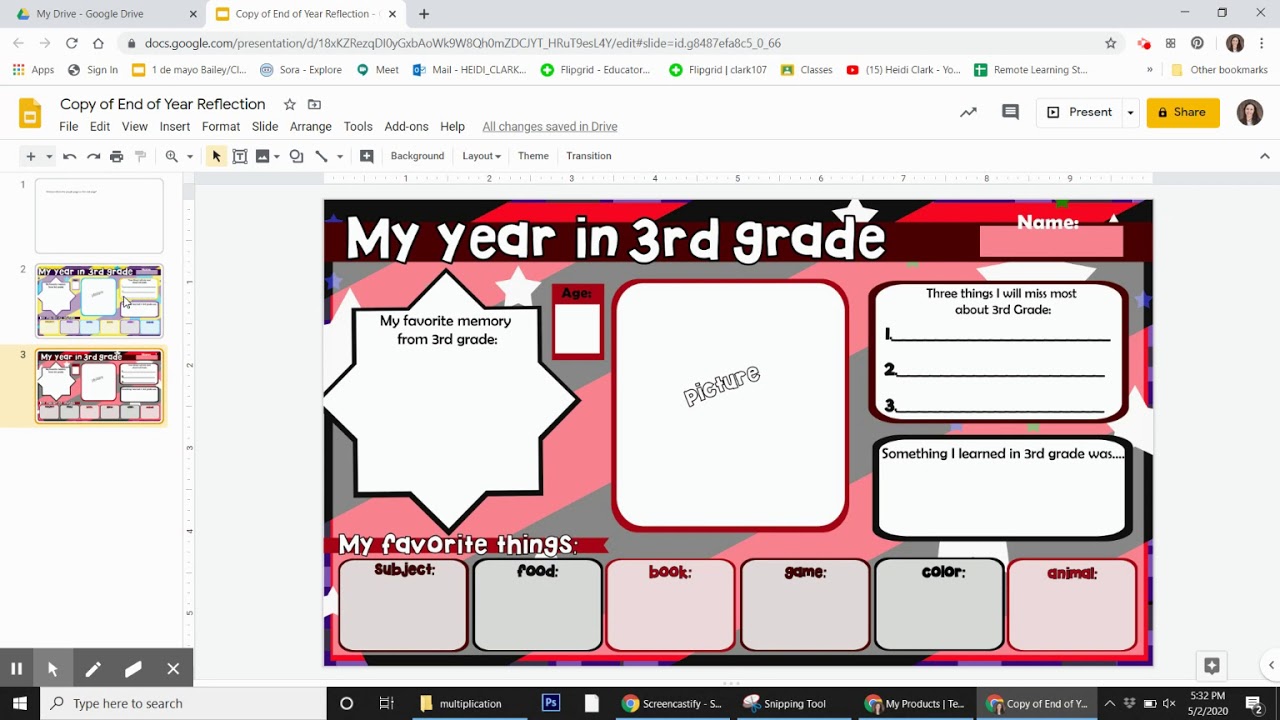
Task: Open the Tools menu
Action: (x=358, y=127)
